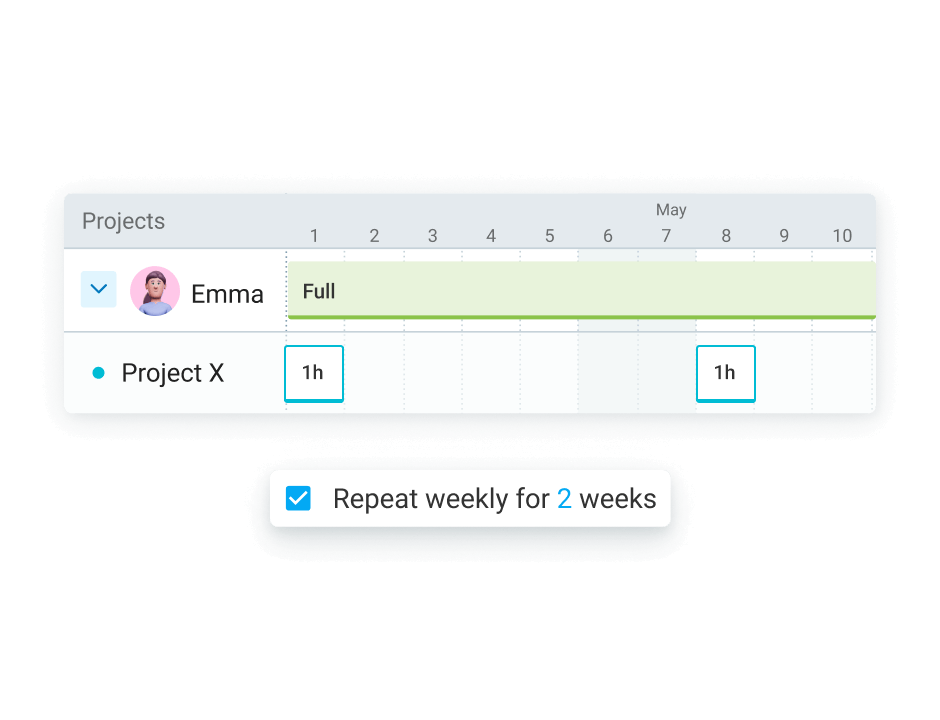Viewport: 940px width, 720px height.
Task: Click the May month label
Action: pyautogui.click(x=670, y=210)
